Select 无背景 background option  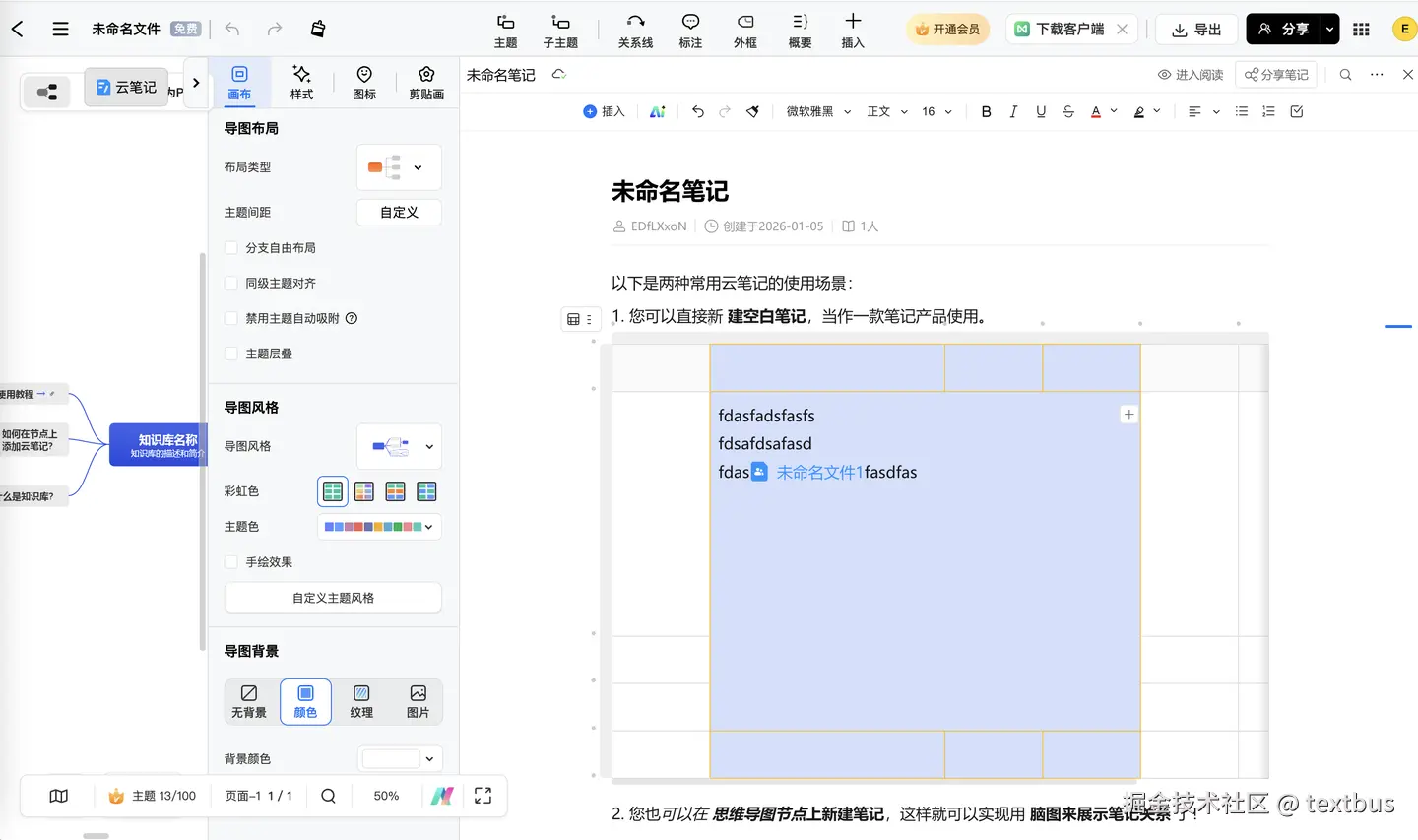coord(249,702)
